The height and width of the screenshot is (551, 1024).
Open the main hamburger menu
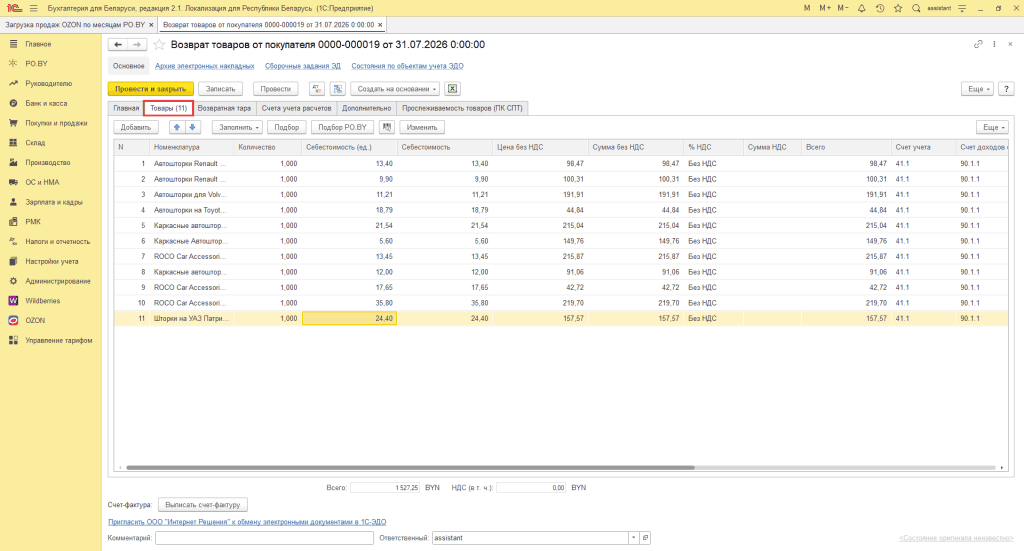coord(33,8)
